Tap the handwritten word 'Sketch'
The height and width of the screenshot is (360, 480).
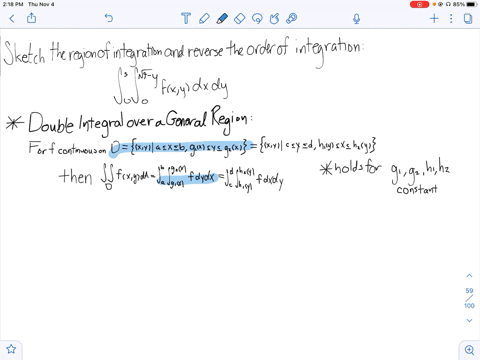coord(24,53)
